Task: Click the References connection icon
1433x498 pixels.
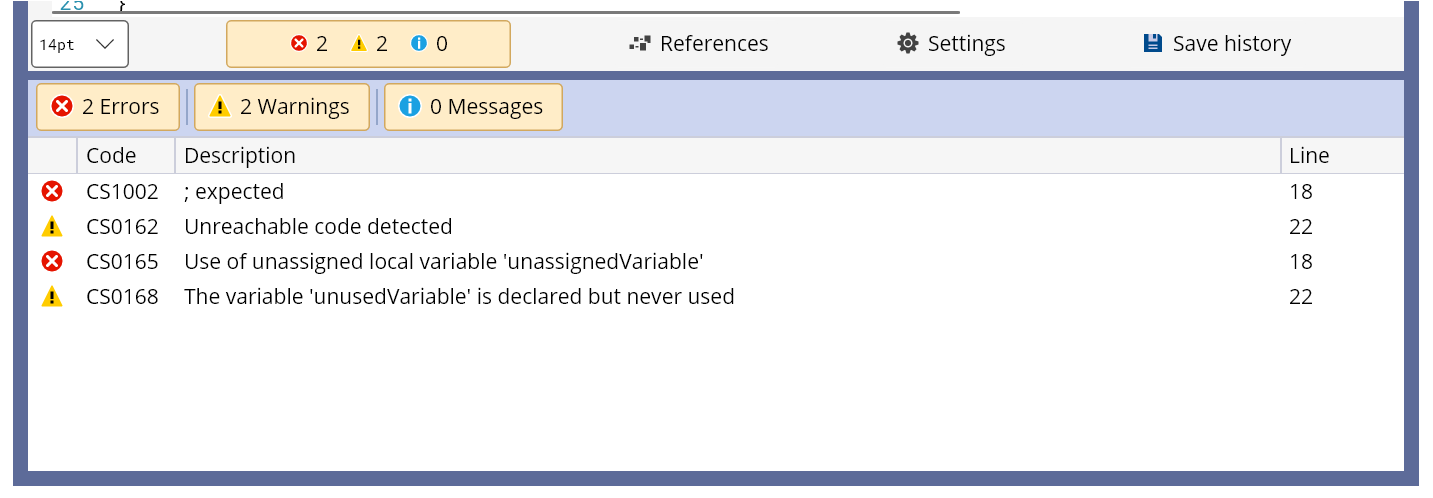Action: click(640, 44)
